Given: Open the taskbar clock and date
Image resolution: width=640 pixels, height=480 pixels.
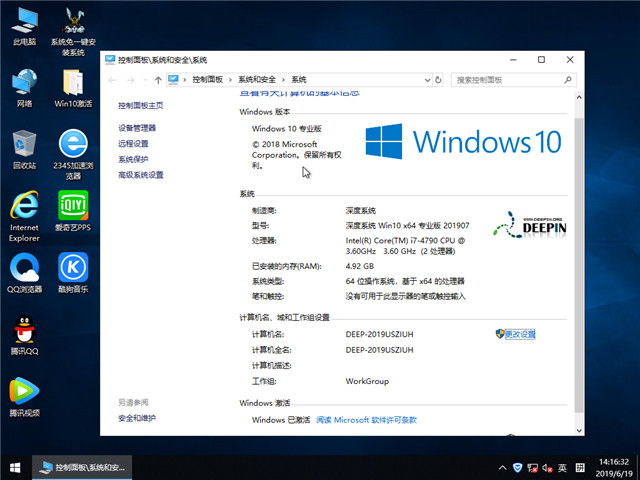Looking at the screenshot, I should click(x=614, y=468).
